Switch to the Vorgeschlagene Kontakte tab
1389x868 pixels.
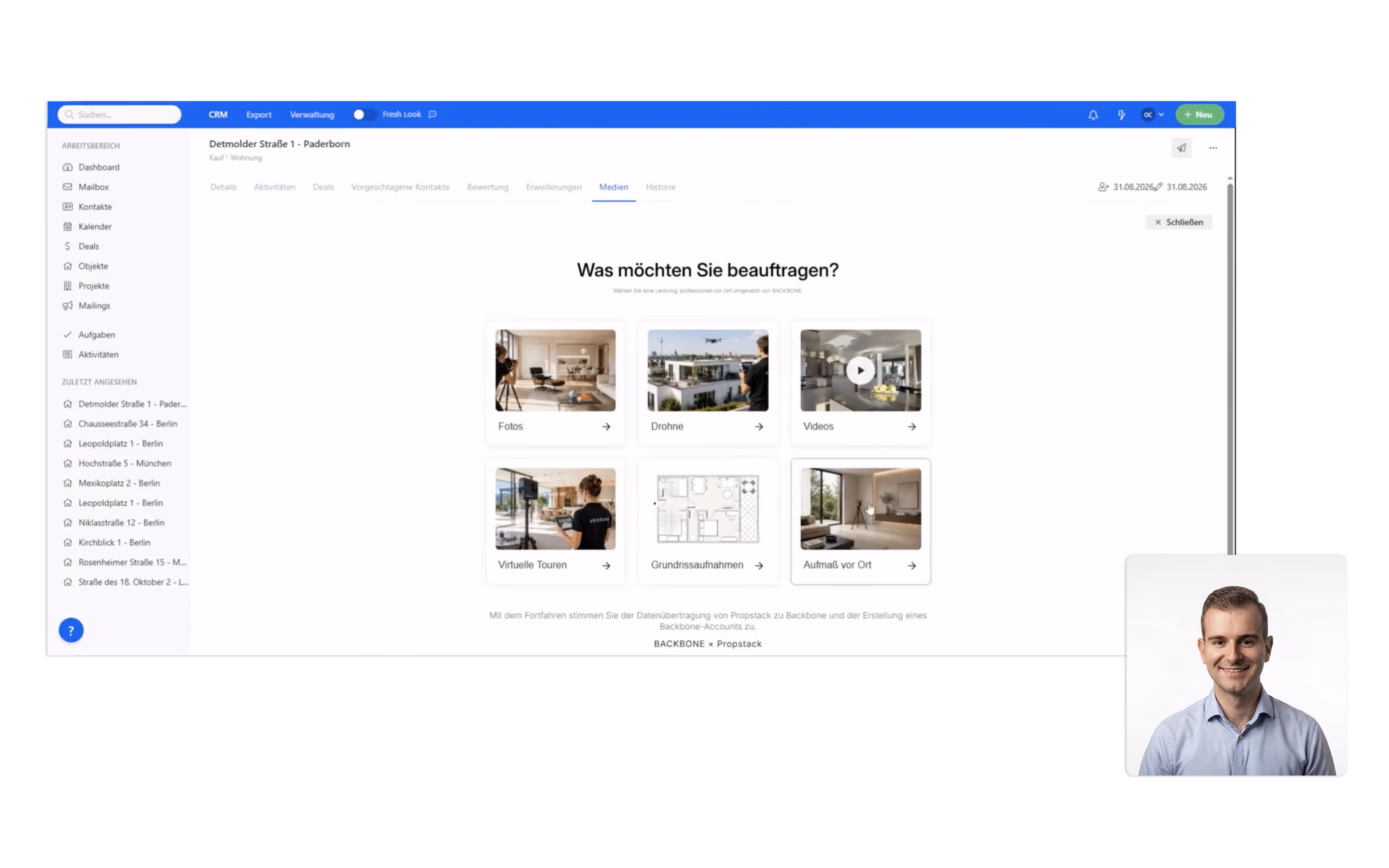tap(400, 187)
